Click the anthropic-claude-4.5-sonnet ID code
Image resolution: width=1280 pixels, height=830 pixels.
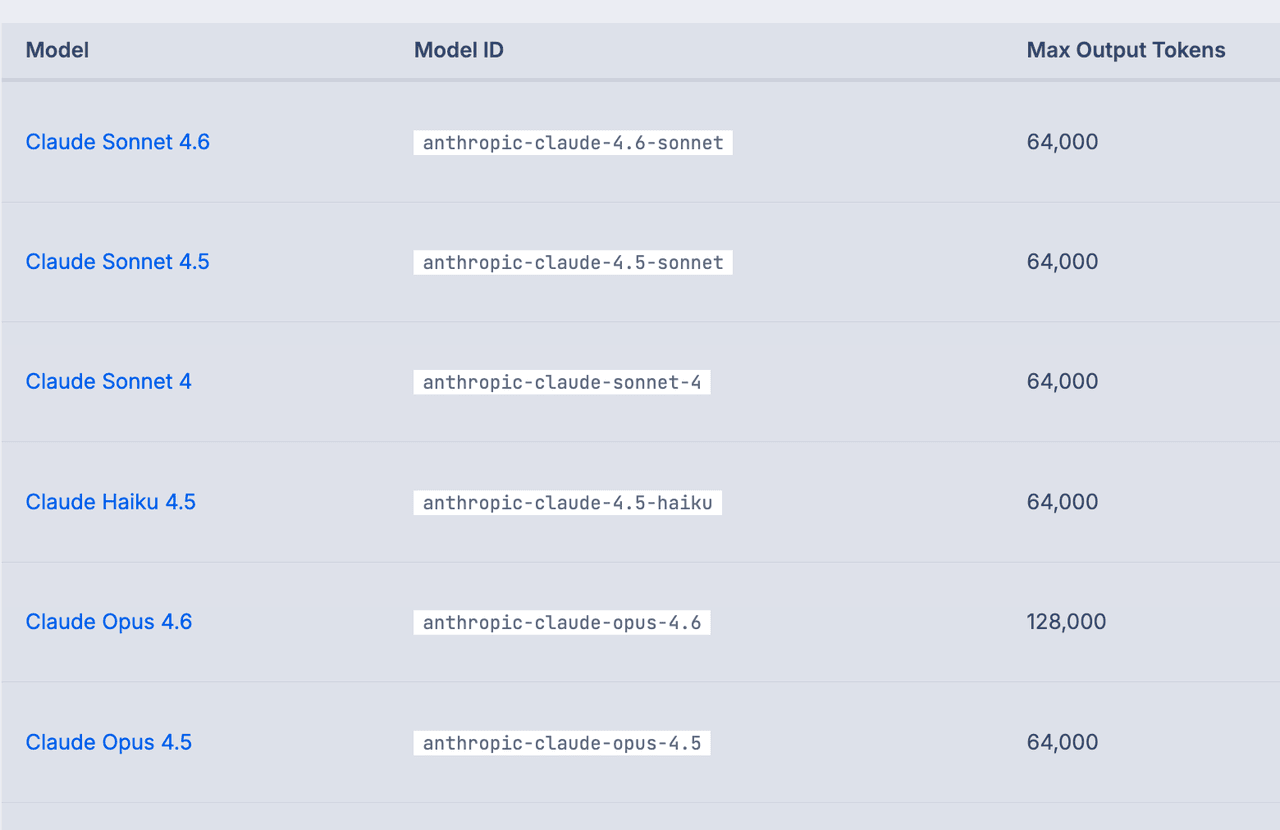pyautogui.click(x=573, y=263)
